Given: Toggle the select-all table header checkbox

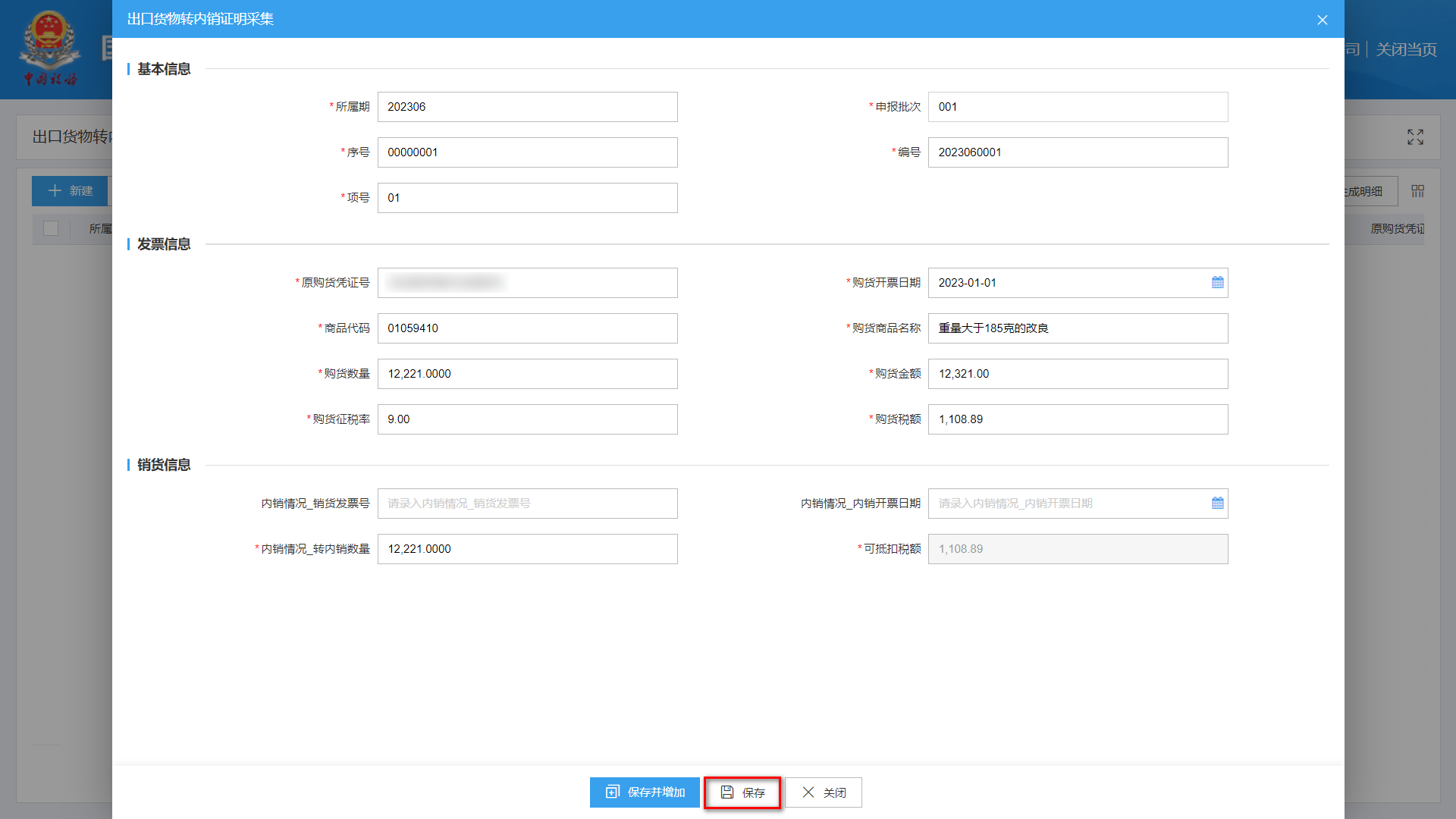Looking at the screenshot, I should point(51,228).
